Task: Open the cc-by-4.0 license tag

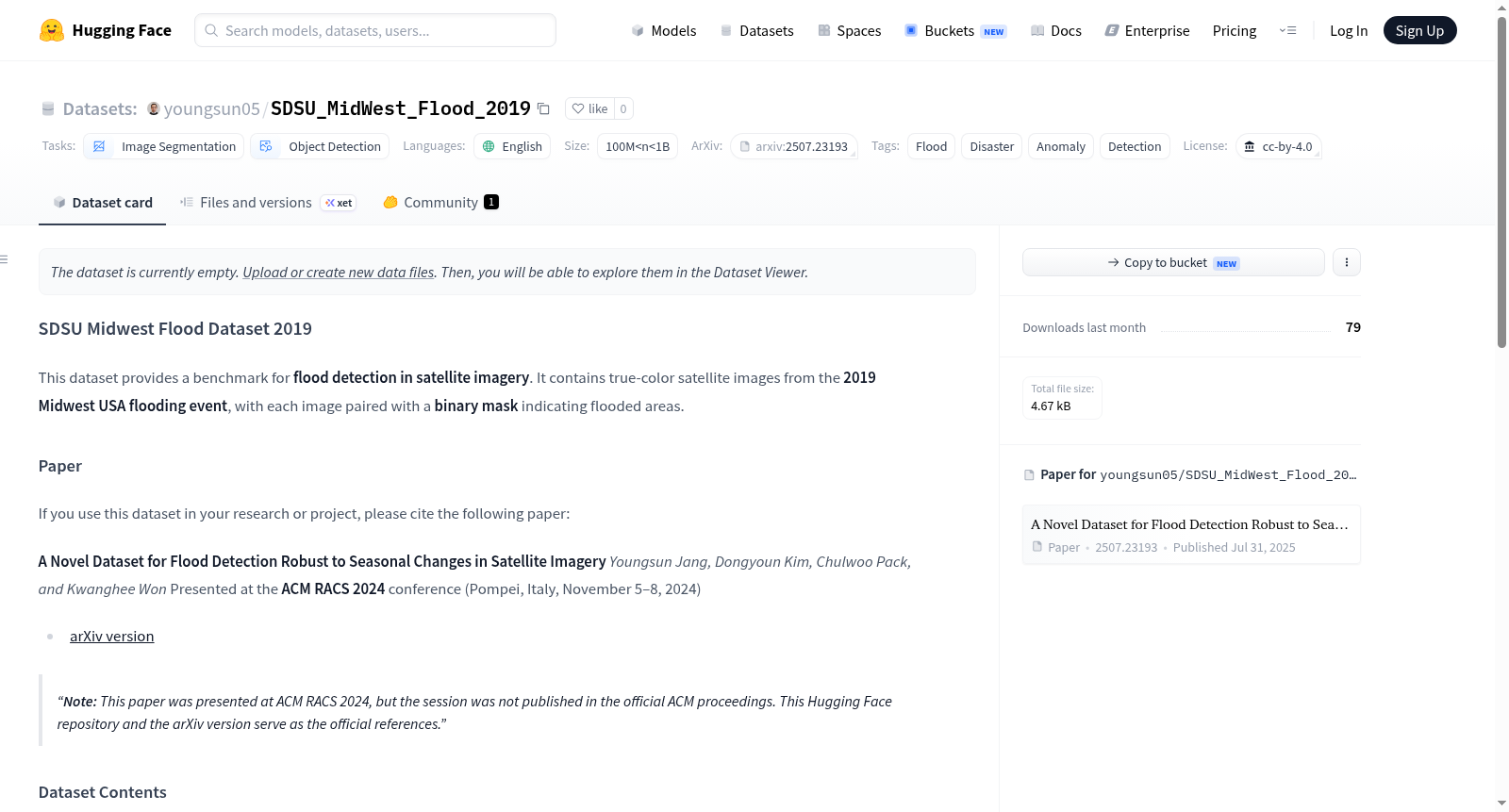Action: point(1278,146)
